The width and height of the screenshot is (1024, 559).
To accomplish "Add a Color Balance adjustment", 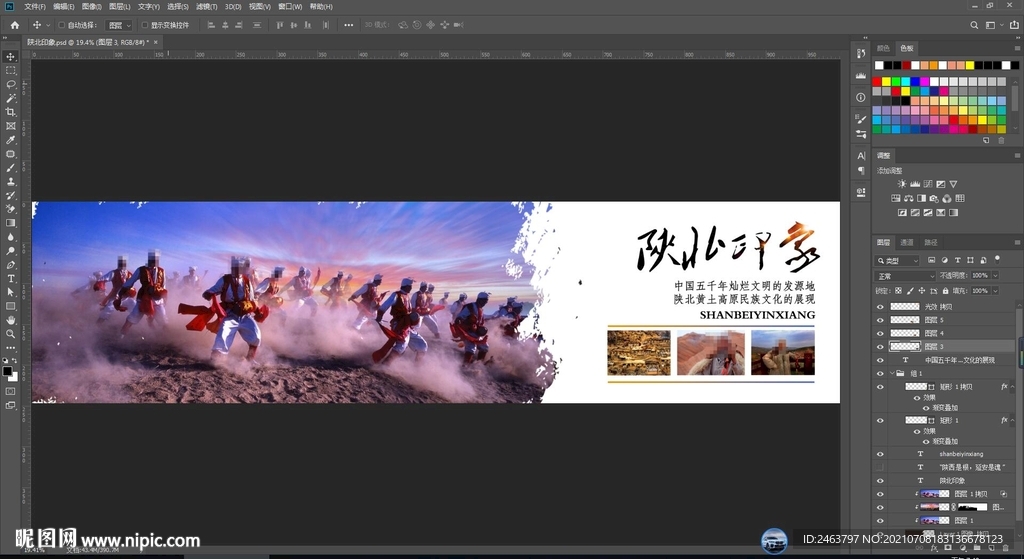I will pyautogui.click(x=908, y=199).
